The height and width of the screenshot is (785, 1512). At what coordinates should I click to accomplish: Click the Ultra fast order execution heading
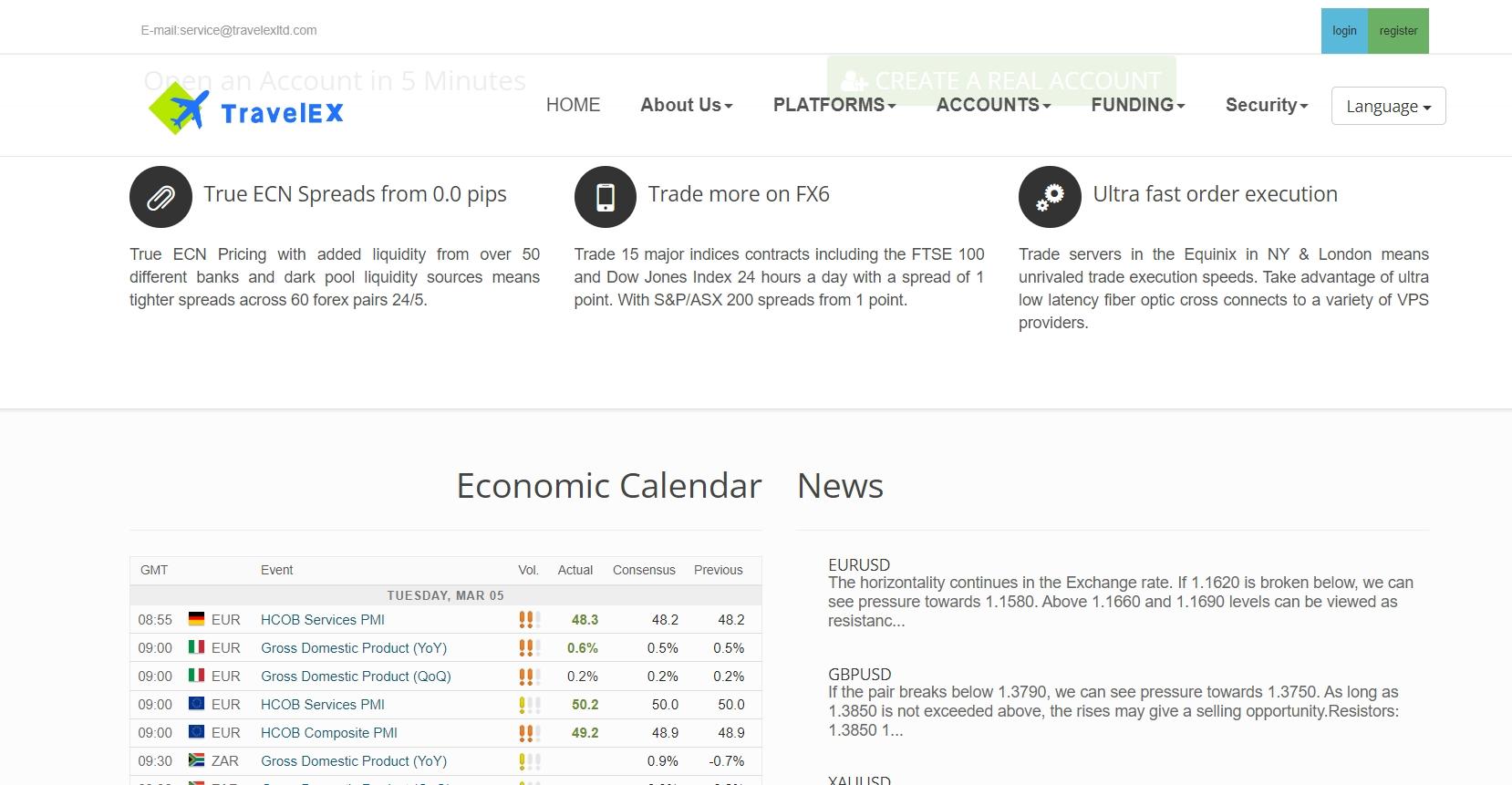coord(1216,194)
